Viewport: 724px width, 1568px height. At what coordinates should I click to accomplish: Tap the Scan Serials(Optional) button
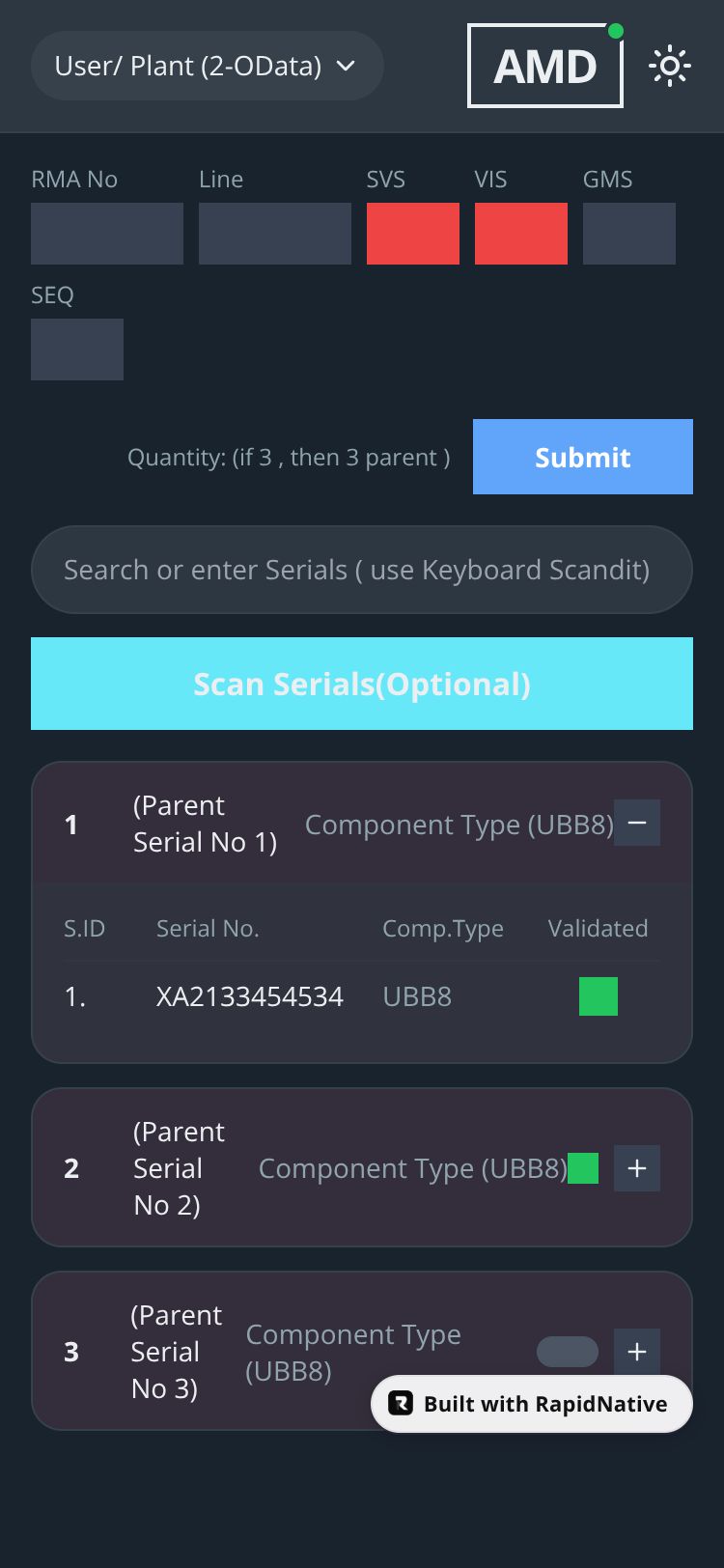tap(362, 684)
